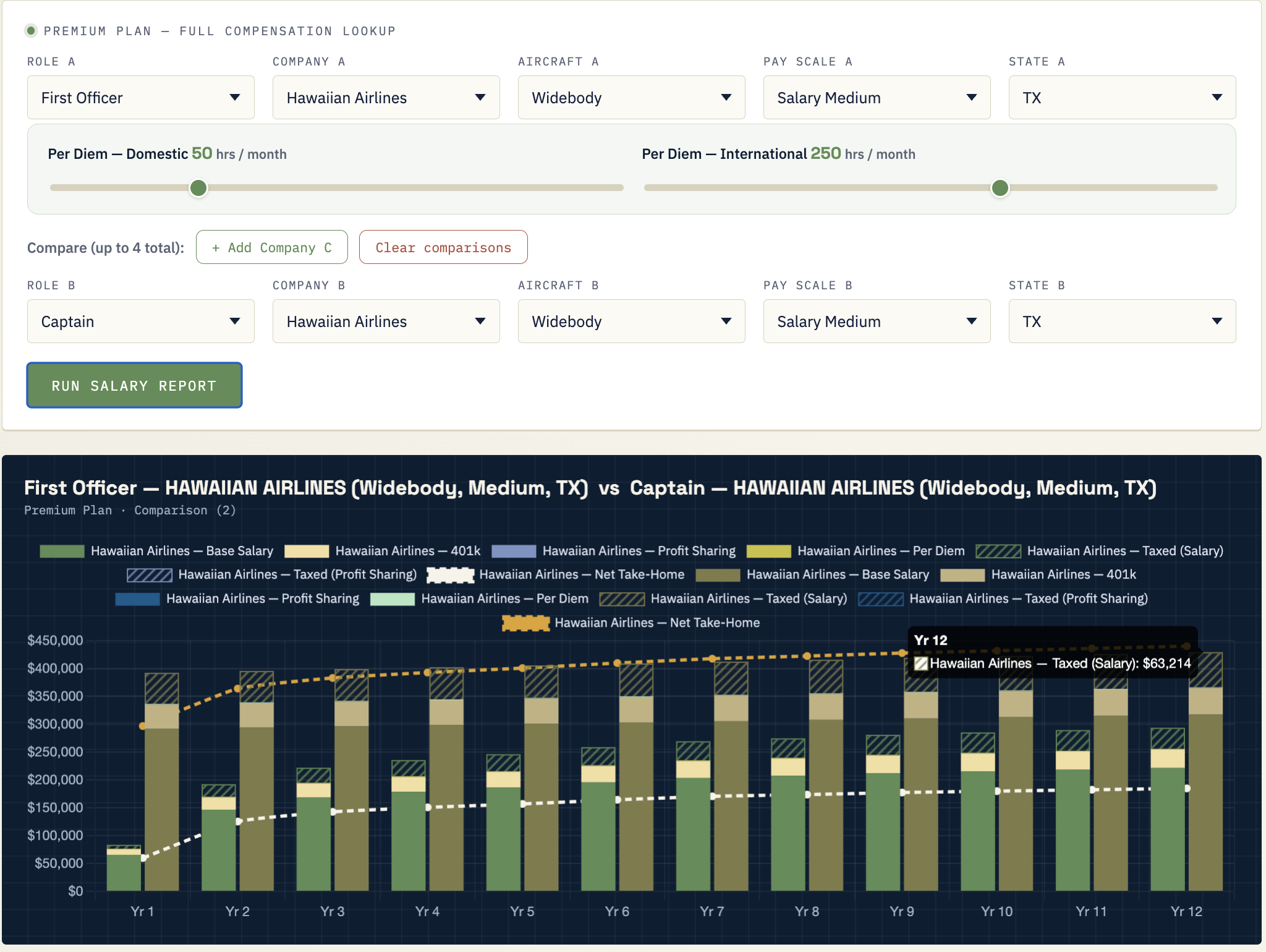Open the Pay Scale B dropdown
This screenshot has height=952, width=1266.
pos(877,321)
